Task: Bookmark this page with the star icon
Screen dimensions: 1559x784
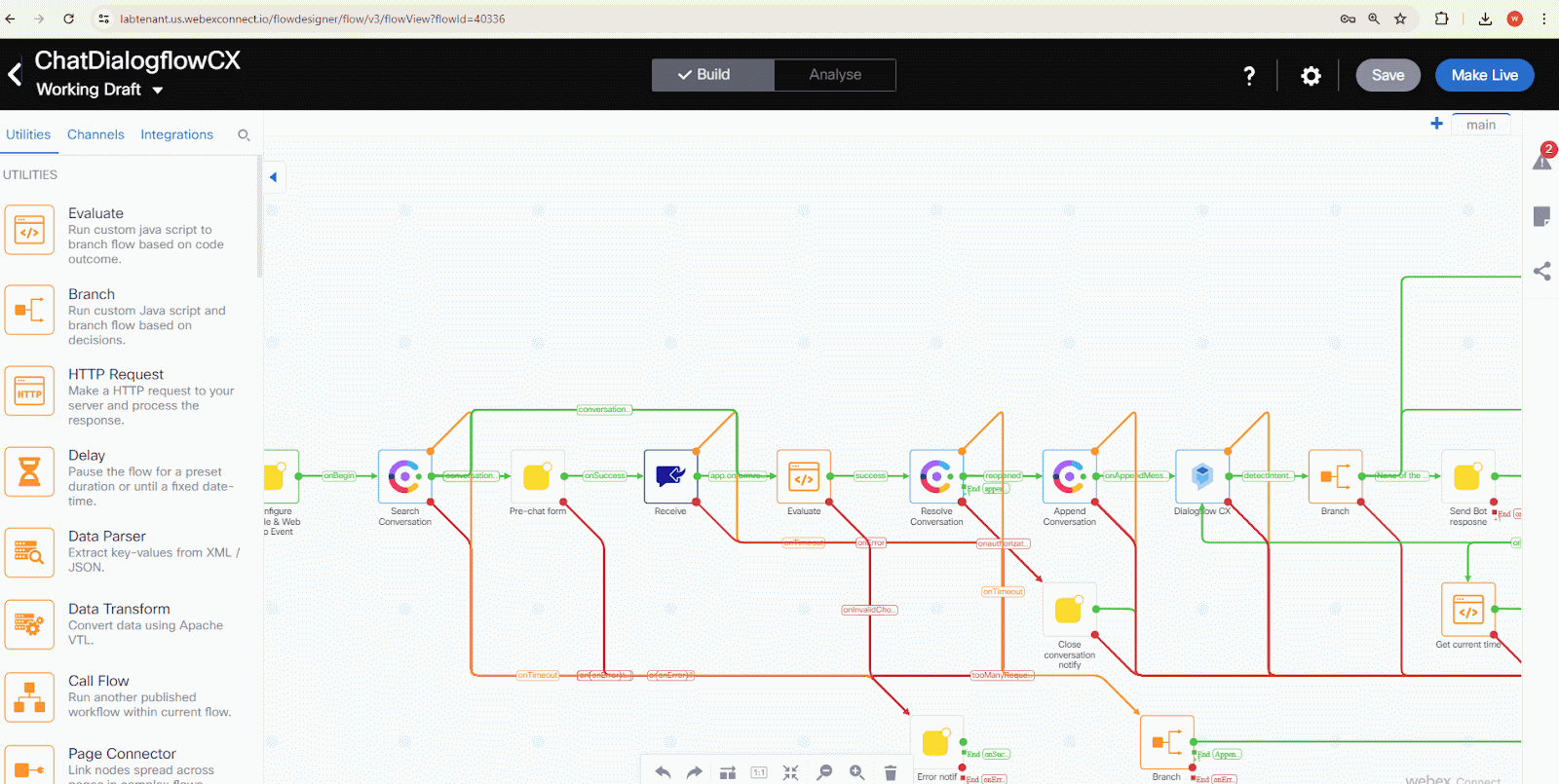Action: click(x=1400, y=19)
